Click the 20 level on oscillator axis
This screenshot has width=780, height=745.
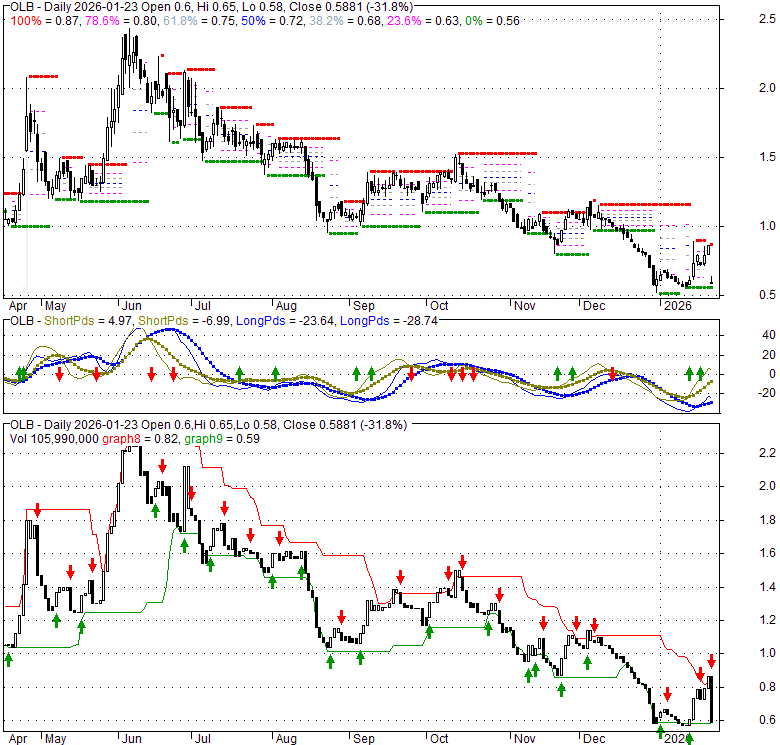(769, 355)
